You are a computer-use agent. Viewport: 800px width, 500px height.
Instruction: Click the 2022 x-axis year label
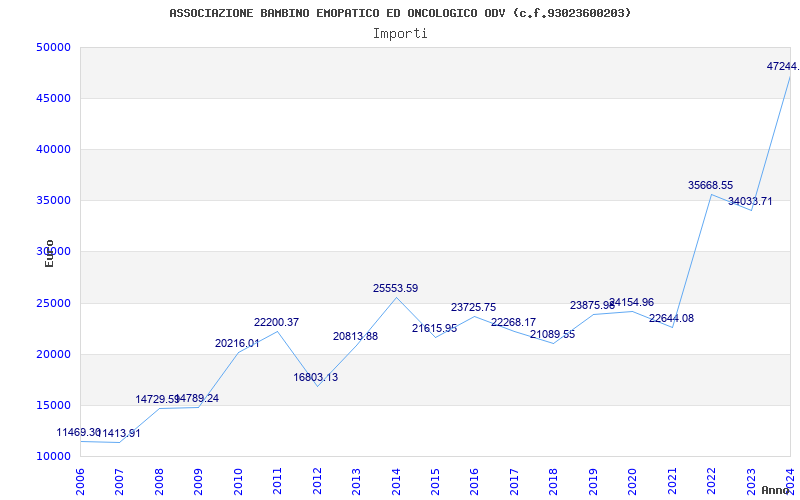(711, 482)
